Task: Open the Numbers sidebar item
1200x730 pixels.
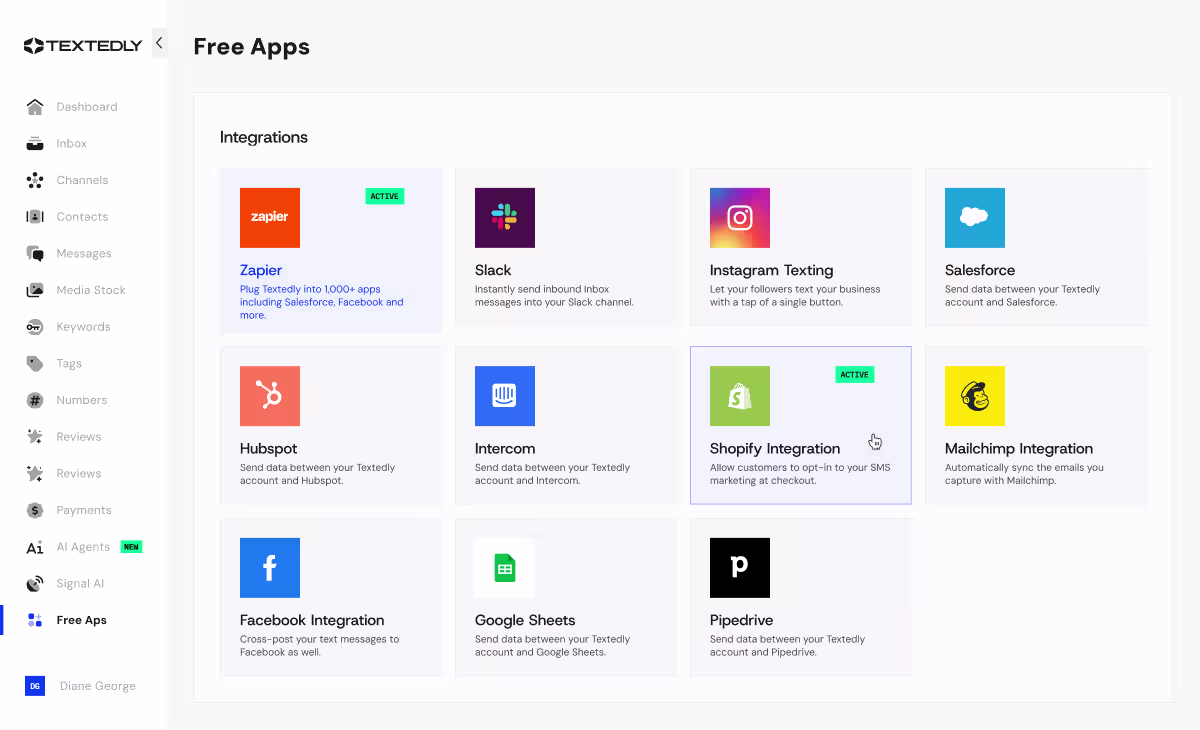Action: tap(82, 400)
